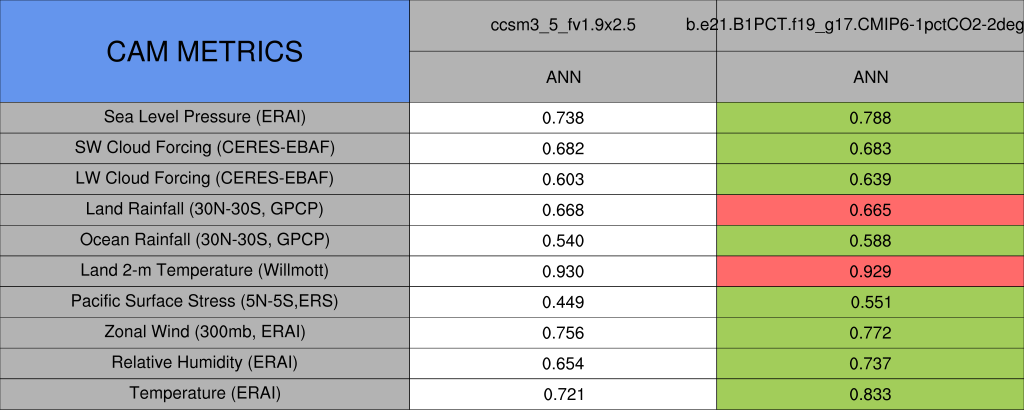Select Land 2-m Temperature (Willmott) row
This screenshot has height=410, width=1024.
pyautogui.click(x=204, y=271)
